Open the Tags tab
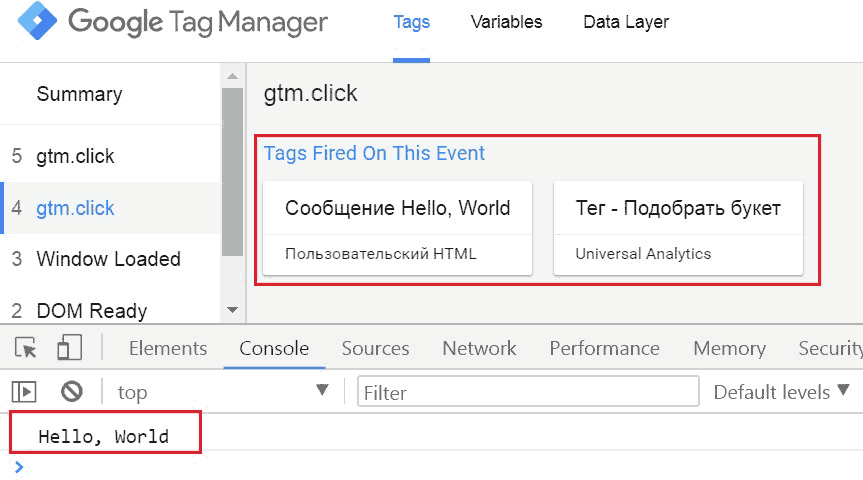The height and width of the screenshot is (480, 863). click(x=411, y=22)
